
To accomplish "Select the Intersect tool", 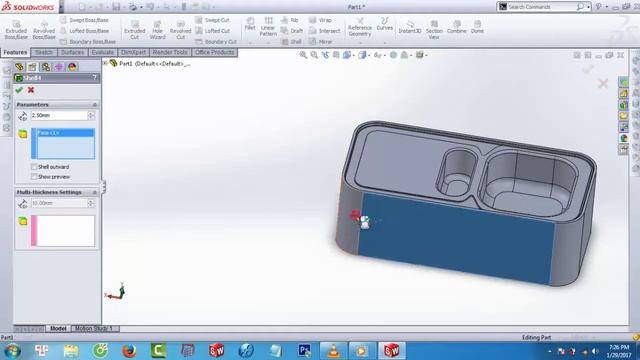I will point(324,31).
